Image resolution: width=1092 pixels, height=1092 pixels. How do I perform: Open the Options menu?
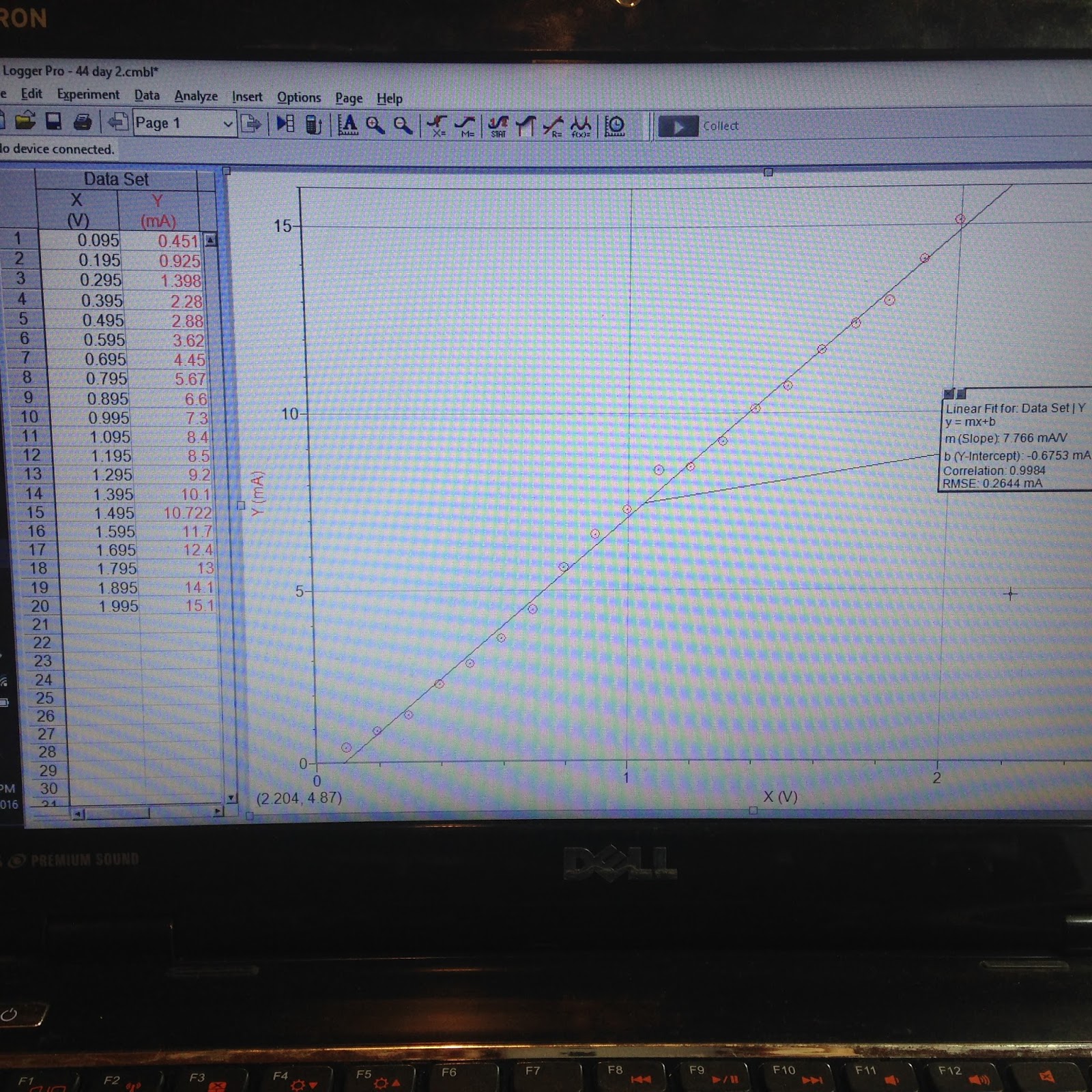299,98
